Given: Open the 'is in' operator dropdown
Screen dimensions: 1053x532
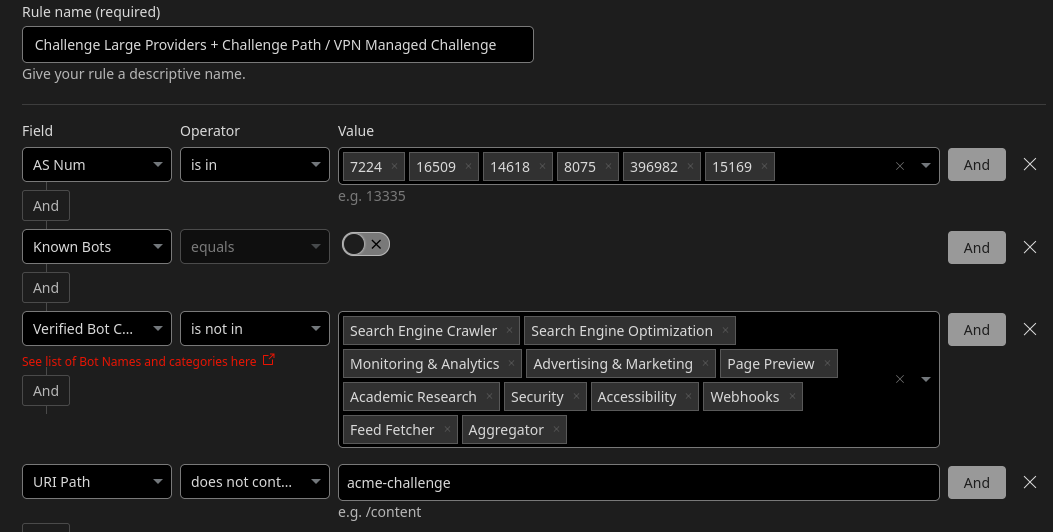Looking at the screenshot, I should [x=255, y=165].
